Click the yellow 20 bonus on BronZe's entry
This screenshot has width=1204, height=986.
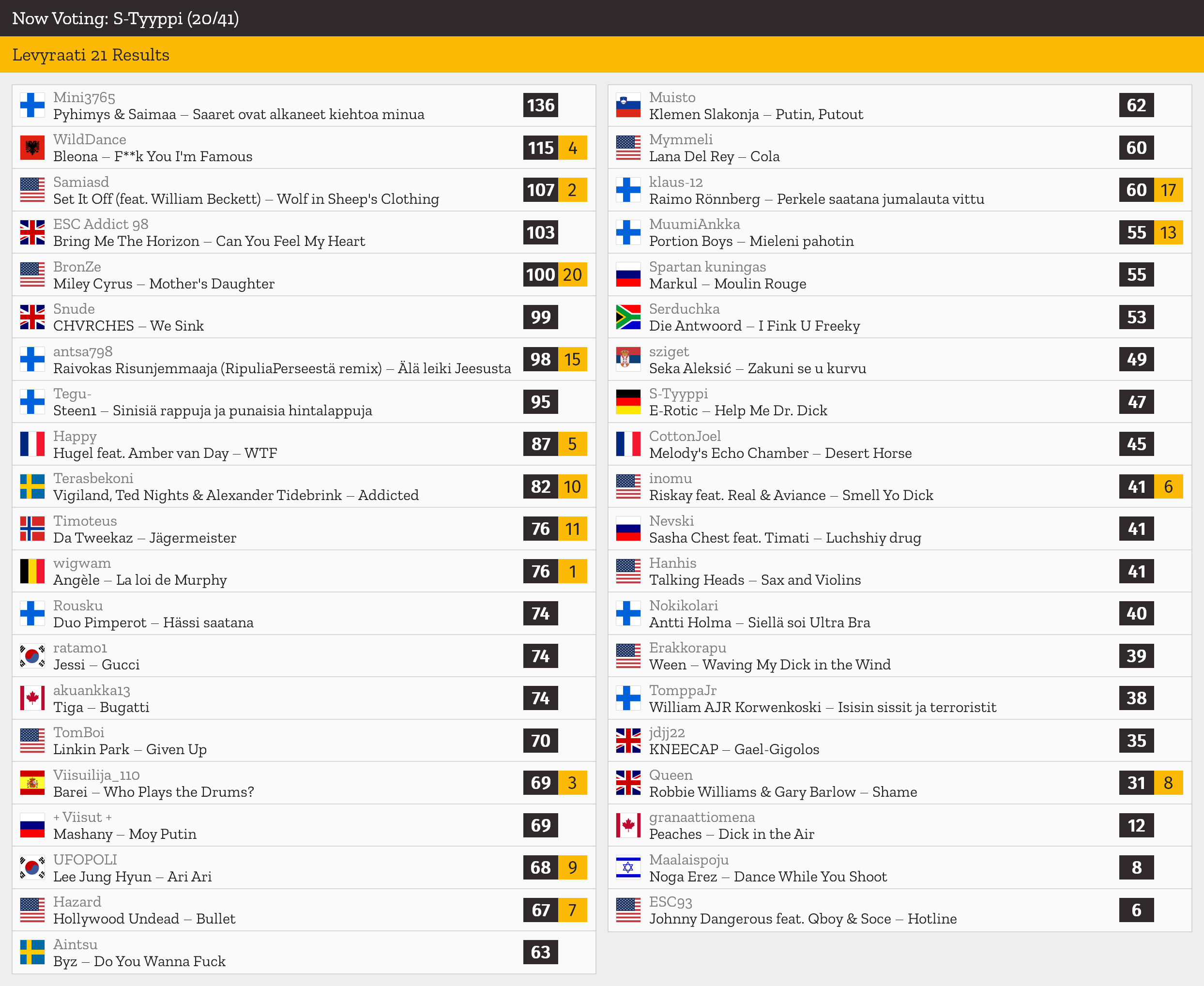pos(572,275)
